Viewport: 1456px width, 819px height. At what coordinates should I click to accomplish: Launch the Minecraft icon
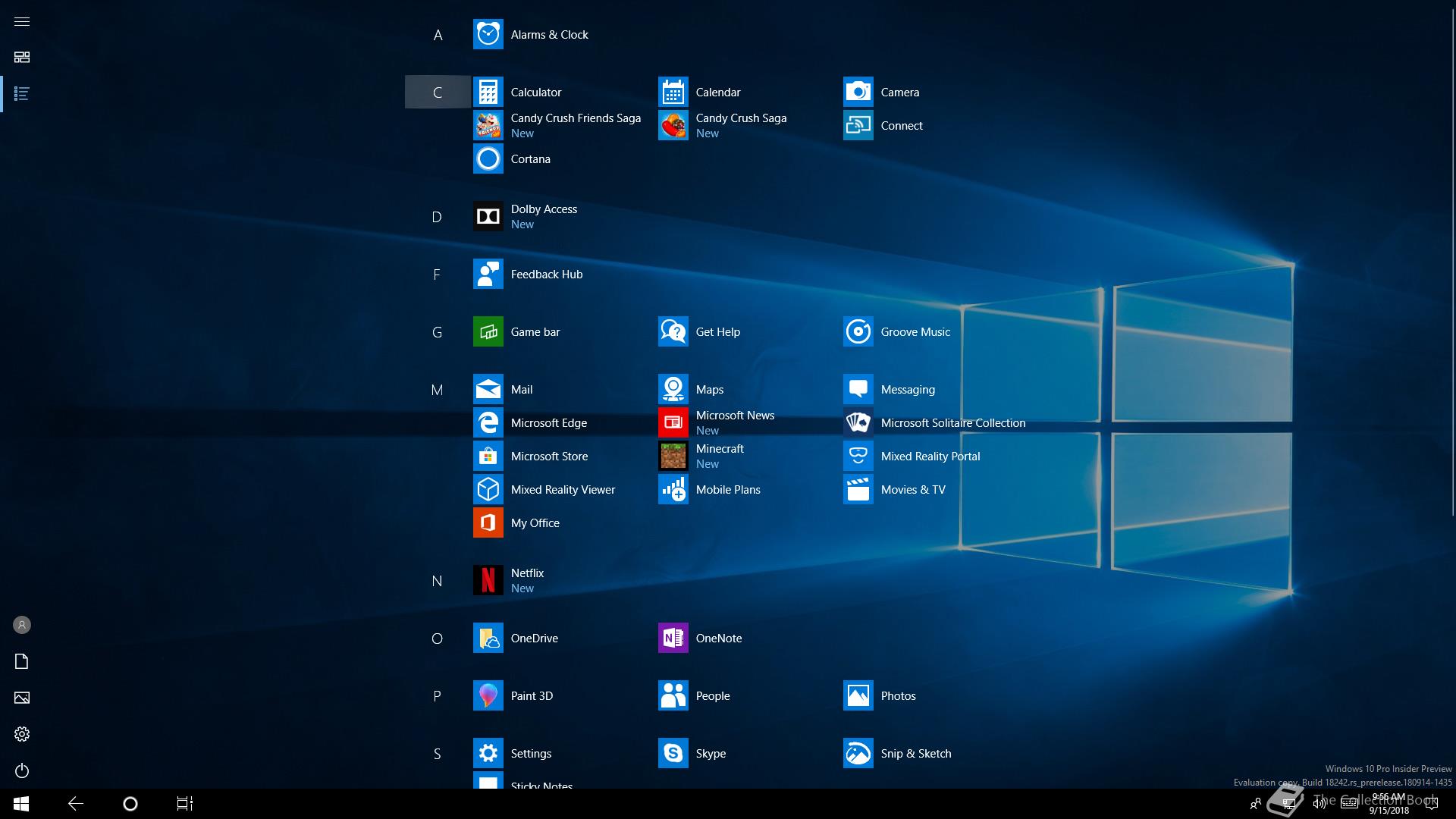coord(673,456)
